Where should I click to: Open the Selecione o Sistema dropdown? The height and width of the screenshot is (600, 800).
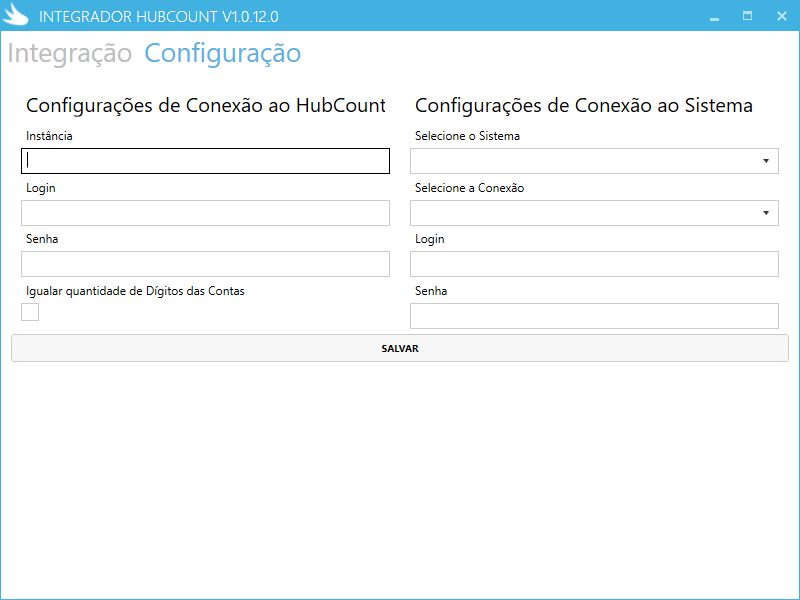coord(594,161)
